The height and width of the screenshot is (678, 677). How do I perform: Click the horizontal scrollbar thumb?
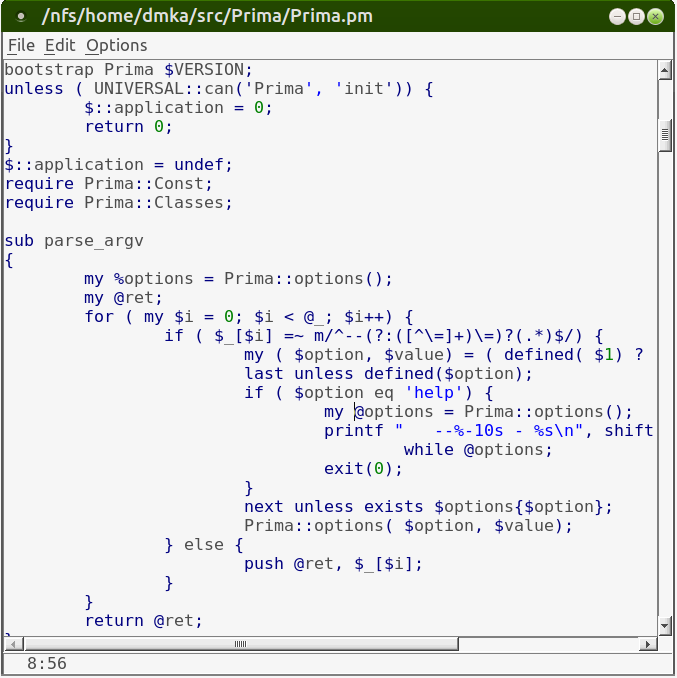(241, 644)
